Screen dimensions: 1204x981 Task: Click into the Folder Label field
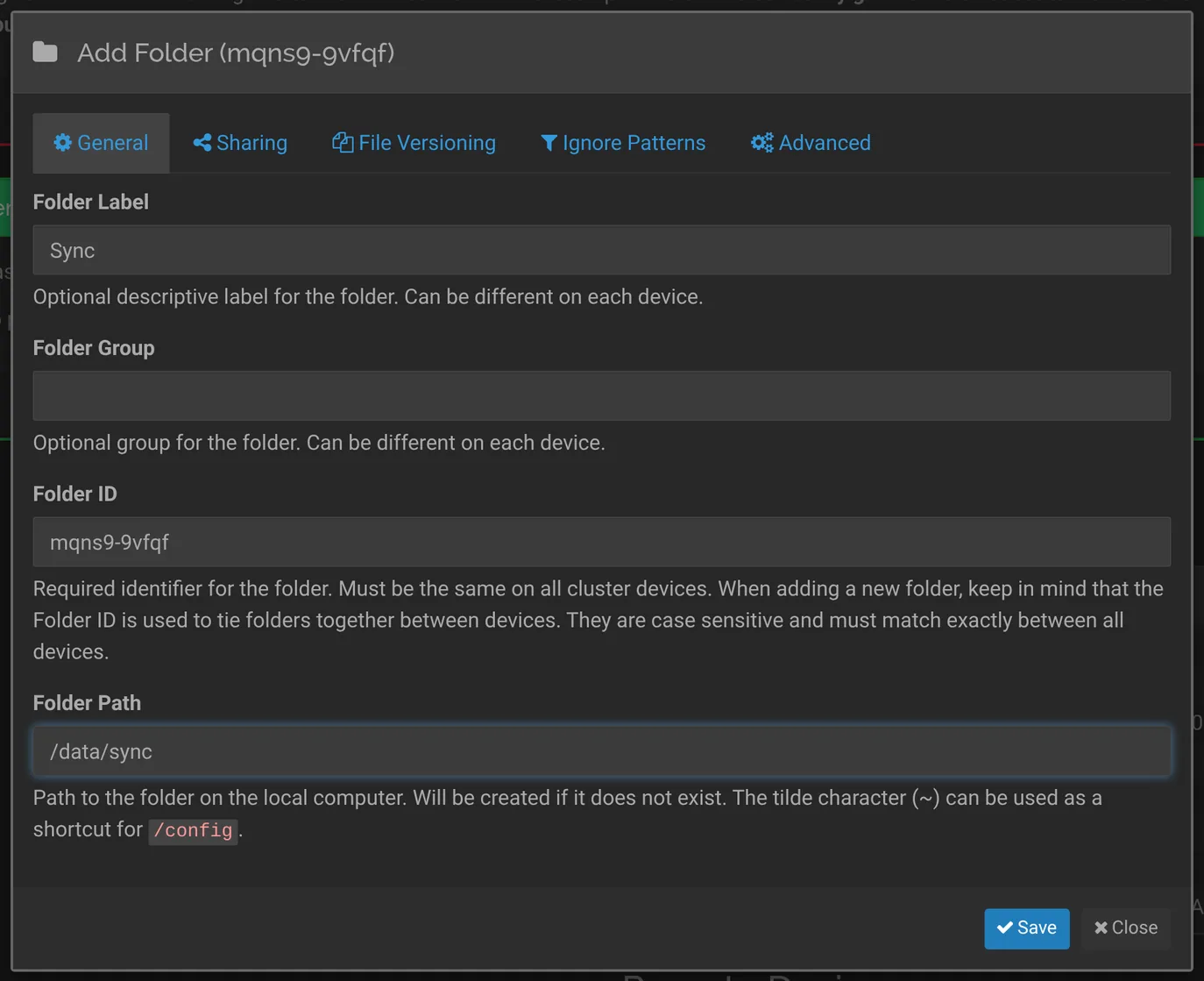(602, 250)
